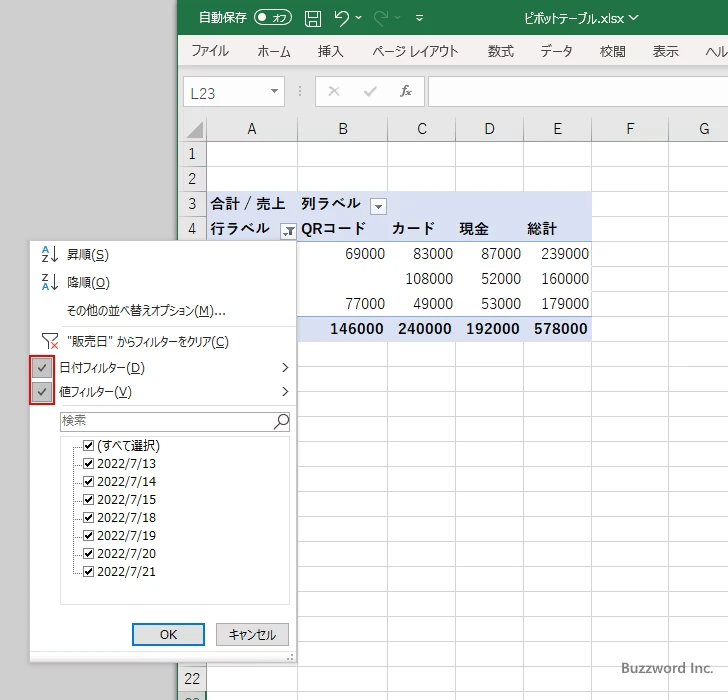Click checkmark beside 値フィルター
Image resolution: width=728 pixels, height=700 pixels.
pos(42,392)
